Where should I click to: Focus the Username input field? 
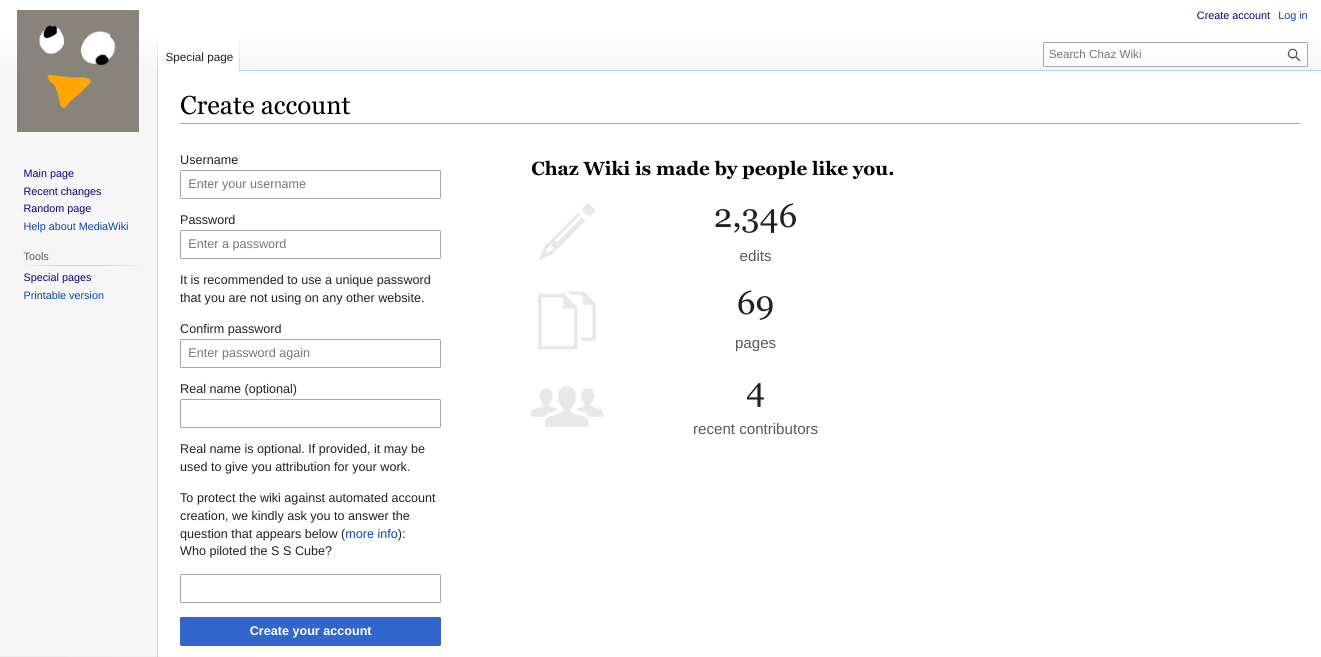point(310,184)
